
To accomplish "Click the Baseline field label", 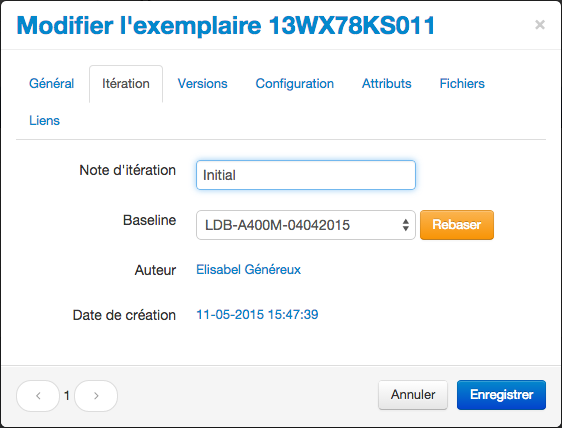I will (x=149, y=220).
